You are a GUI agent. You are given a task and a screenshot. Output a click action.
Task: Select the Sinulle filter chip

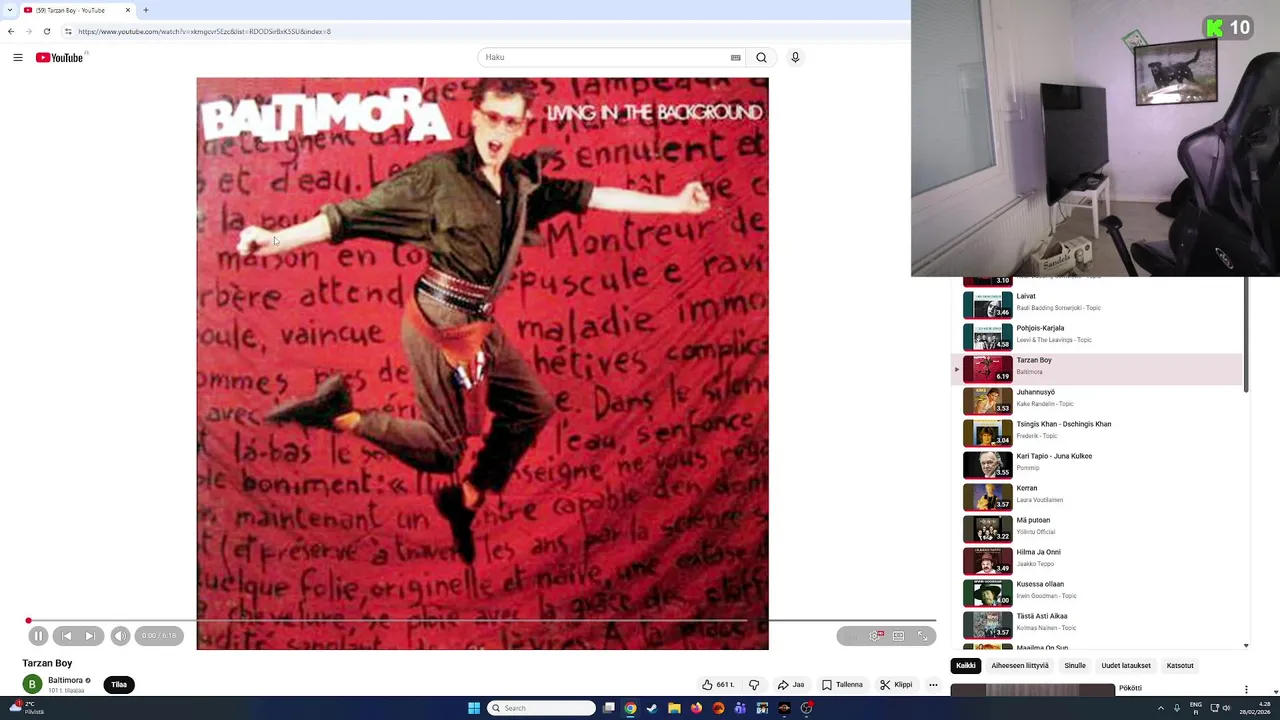(1075, 666)
